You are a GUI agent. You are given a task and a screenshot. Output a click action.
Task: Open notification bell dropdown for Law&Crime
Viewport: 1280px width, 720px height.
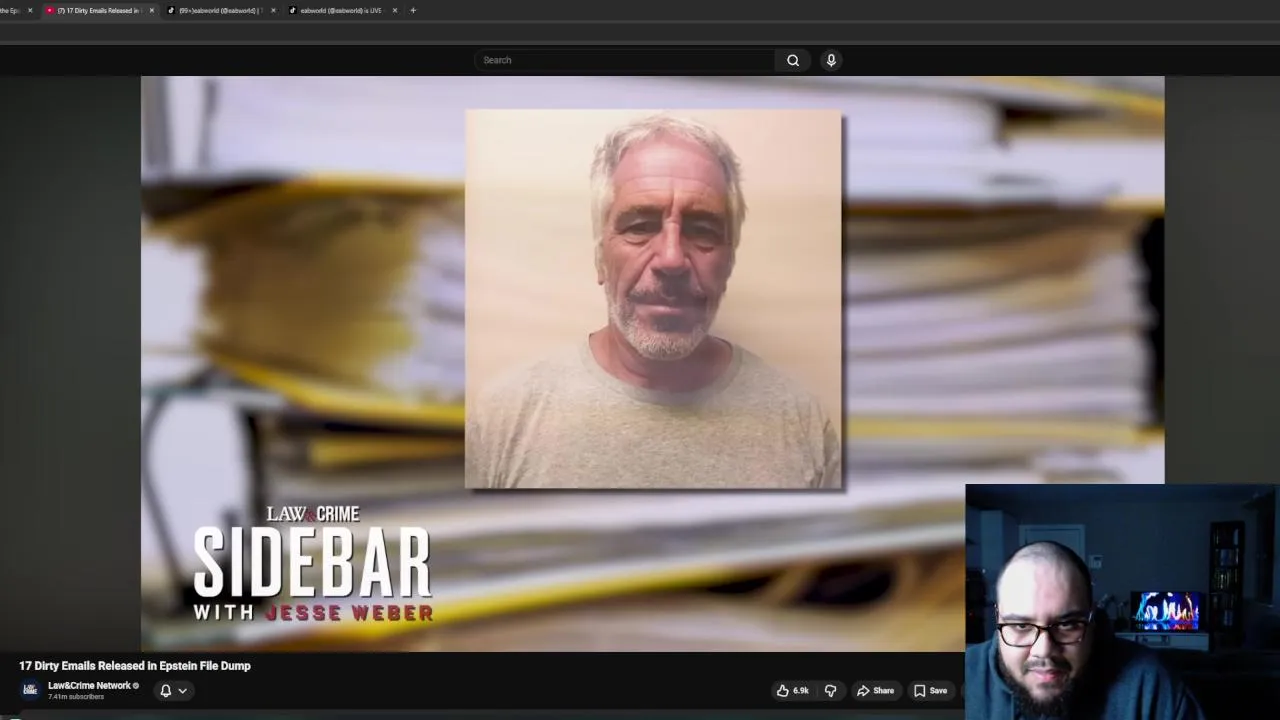173,690
